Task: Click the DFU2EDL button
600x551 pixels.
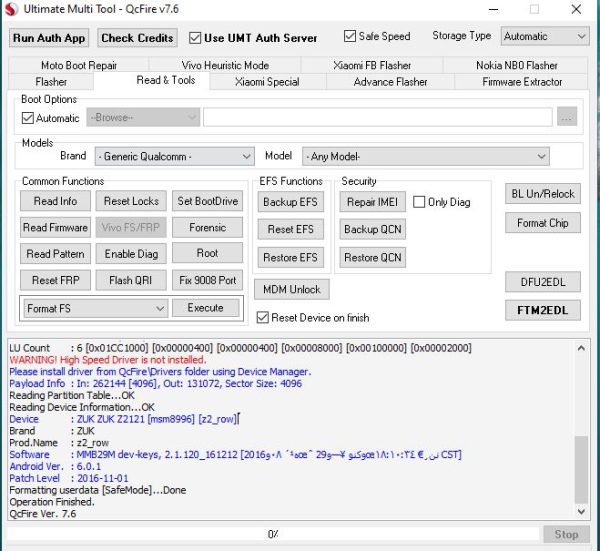Action: (x=543, y=282)
